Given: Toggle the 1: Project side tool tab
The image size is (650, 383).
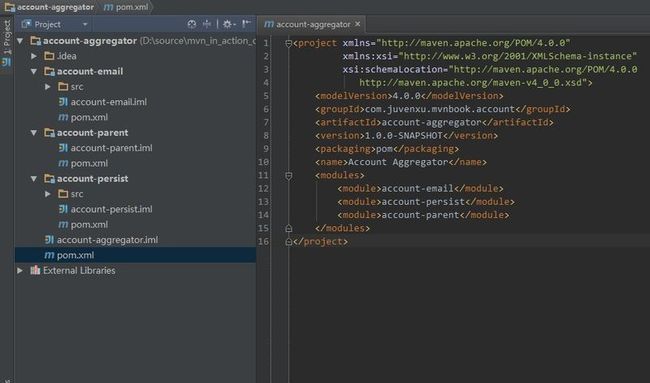Looking at the screenshot, I should [x=7, y=36].
